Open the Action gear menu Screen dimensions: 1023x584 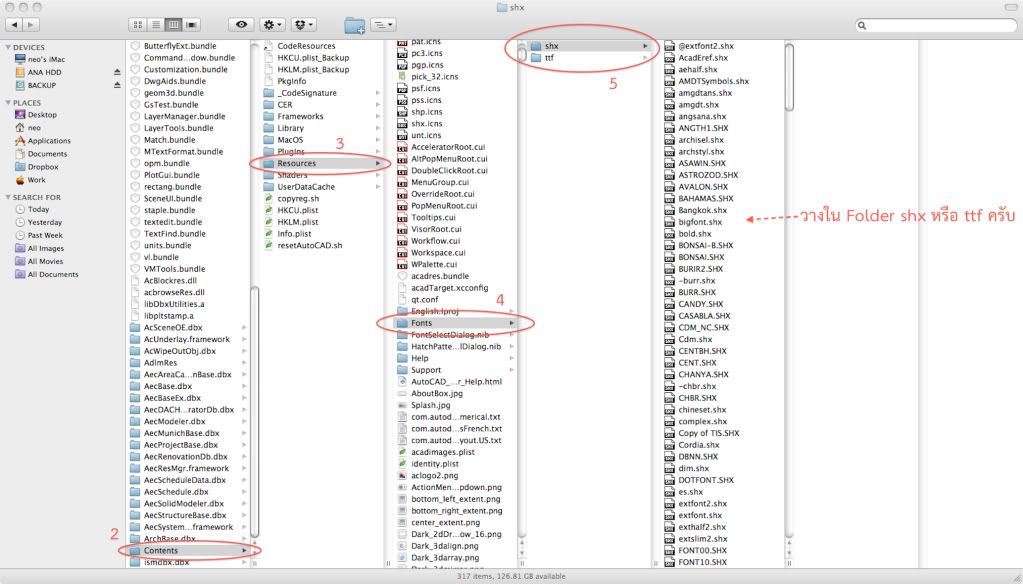(x=272, y=25)
